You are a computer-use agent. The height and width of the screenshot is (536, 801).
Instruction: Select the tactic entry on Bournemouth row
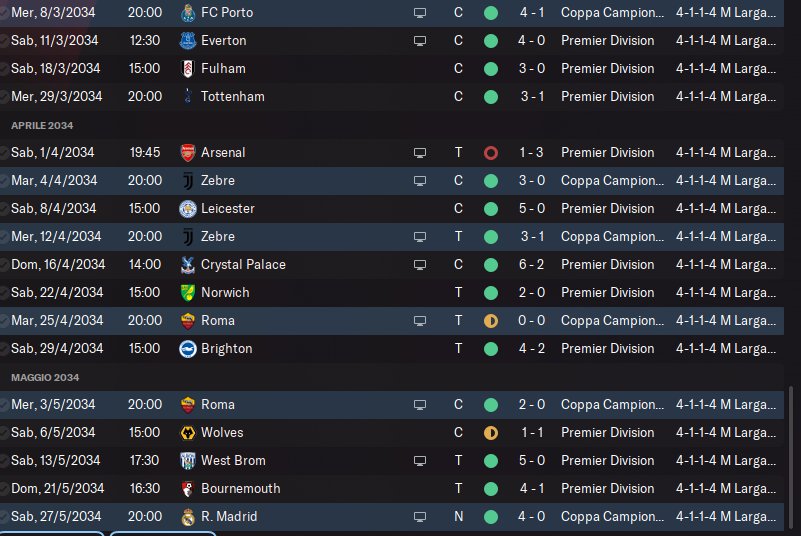(x=725, y=489)
